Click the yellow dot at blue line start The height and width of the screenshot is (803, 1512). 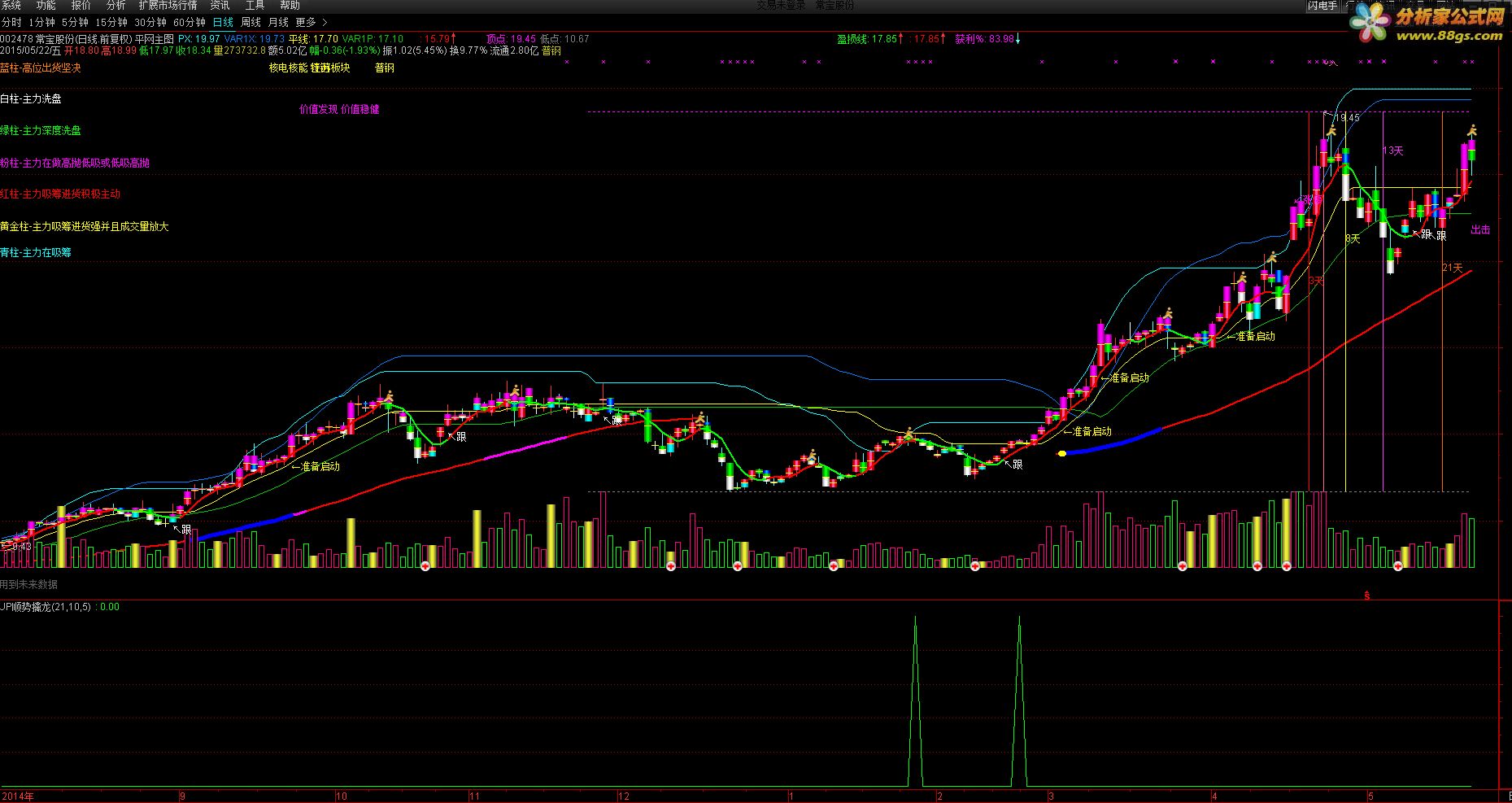click(x=1061, y=453)
